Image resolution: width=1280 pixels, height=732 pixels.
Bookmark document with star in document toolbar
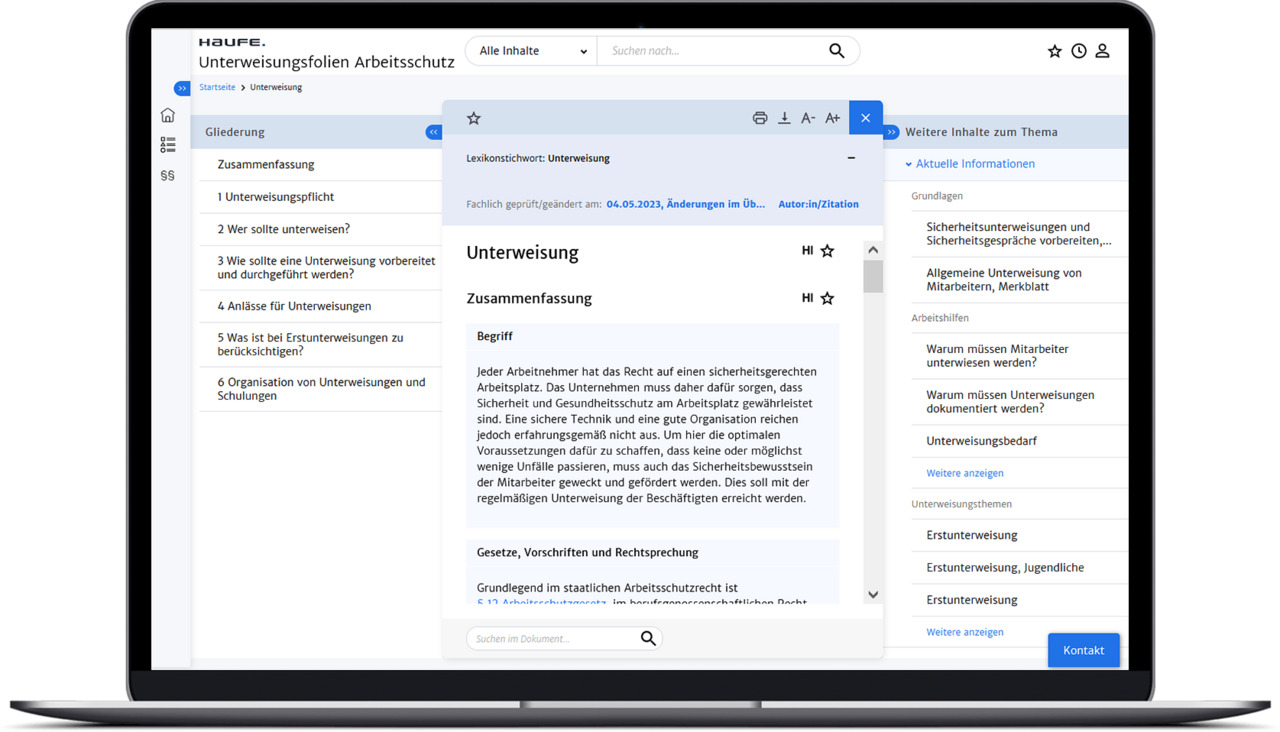474,118
